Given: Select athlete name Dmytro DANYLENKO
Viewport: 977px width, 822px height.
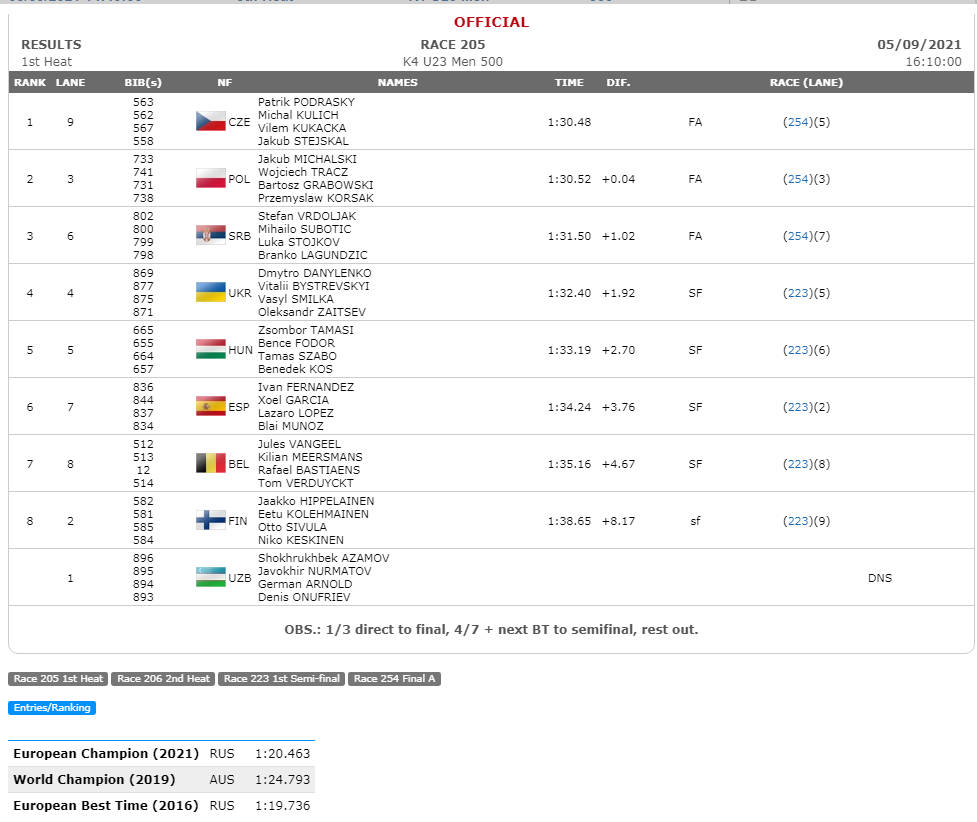Looking at the screenshot, I should tap(314, 274).
